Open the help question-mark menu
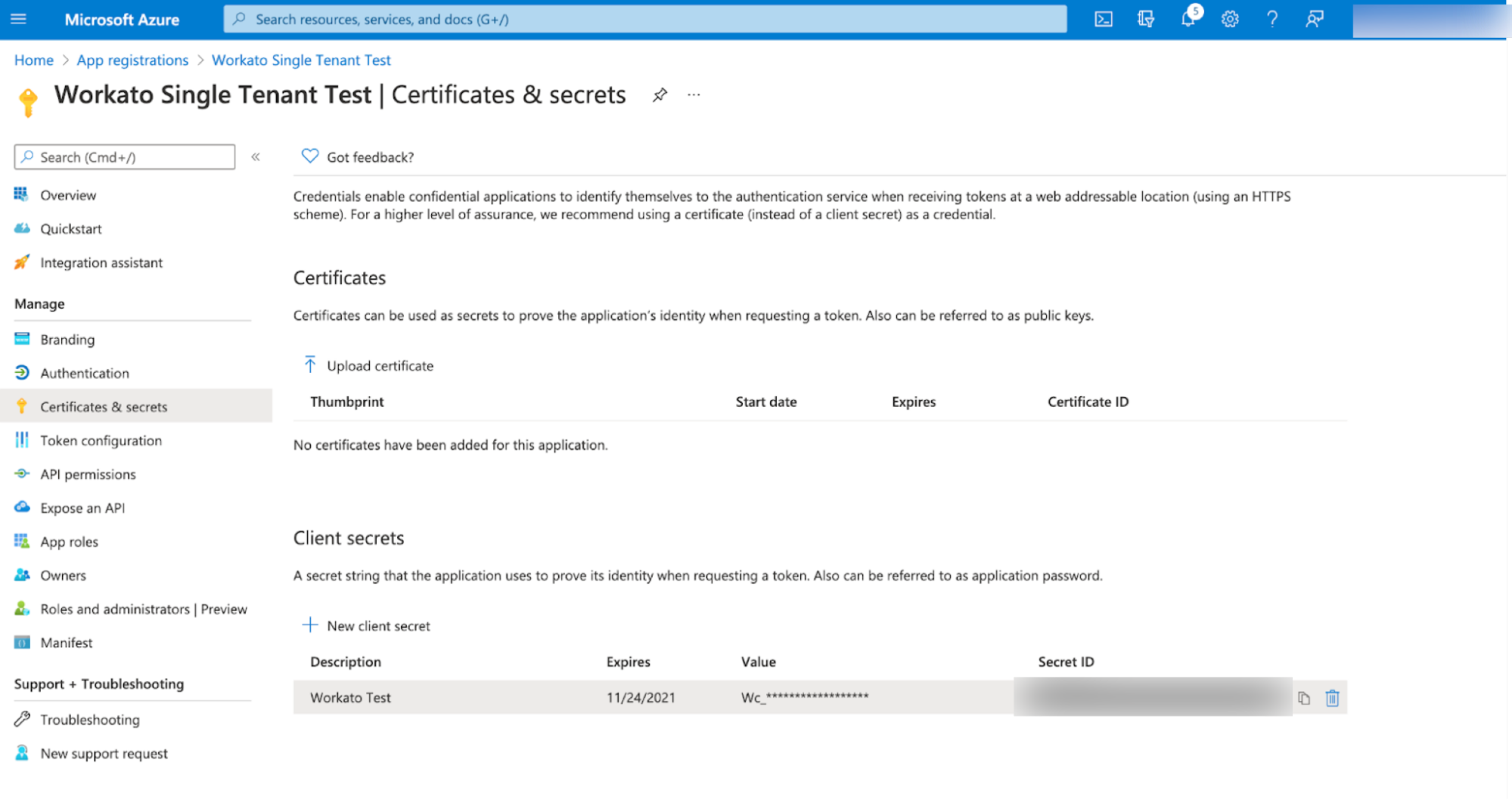 [1272, 19]
